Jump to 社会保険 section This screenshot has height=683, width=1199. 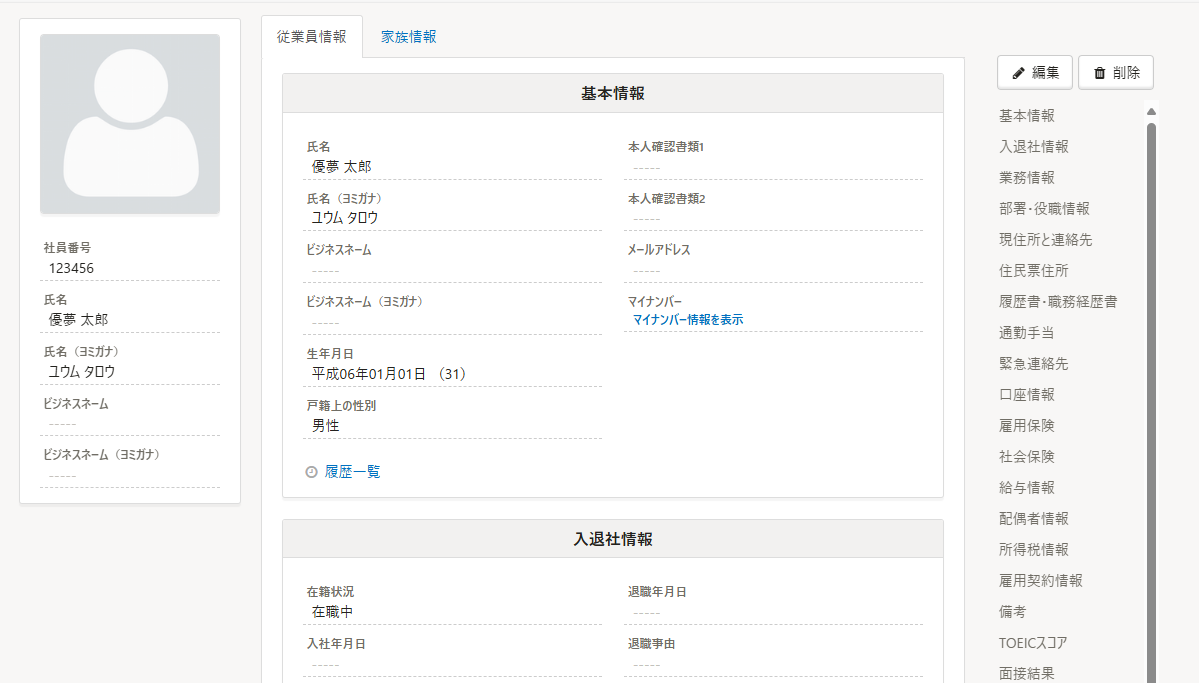pyautogui.click(x=1027, y=457)
